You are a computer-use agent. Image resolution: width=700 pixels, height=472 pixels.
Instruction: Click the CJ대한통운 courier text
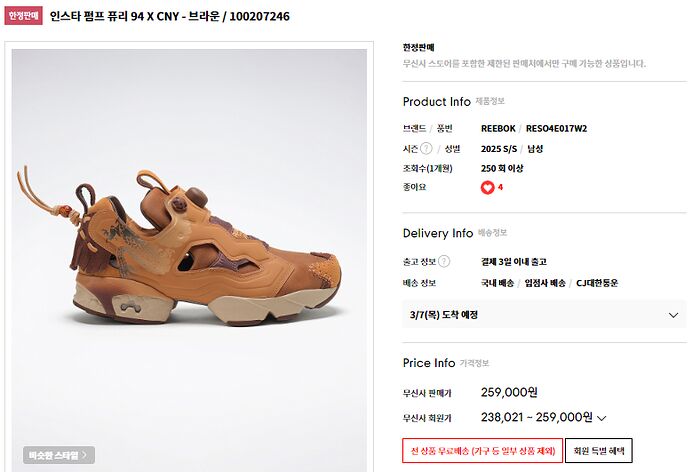point(597,283)
